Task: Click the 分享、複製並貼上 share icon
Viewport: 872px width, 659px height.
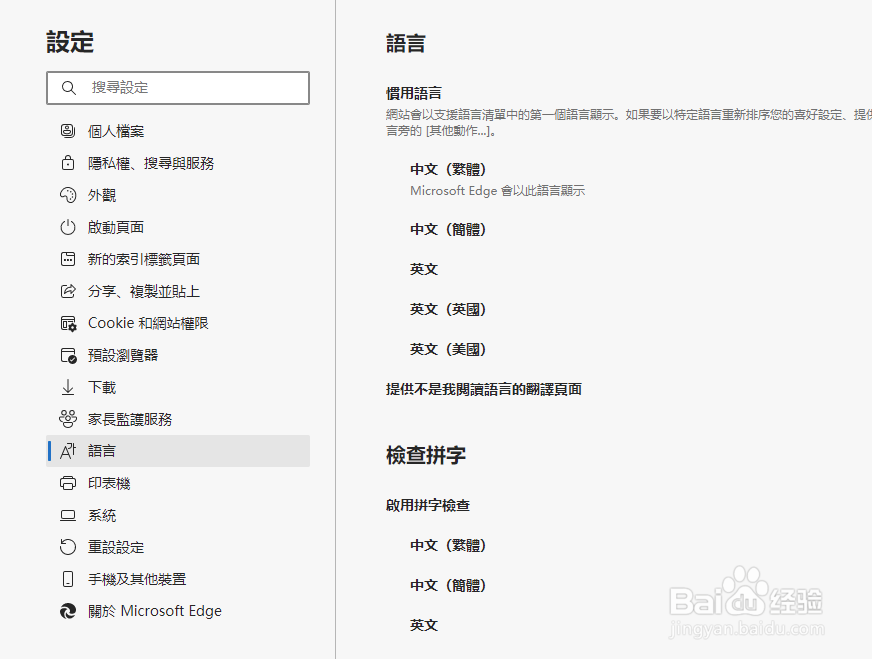Action: tap(68, 291)
